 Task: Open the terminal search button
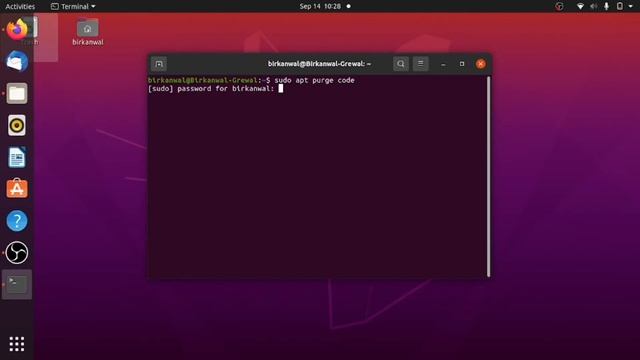[401, 64]
